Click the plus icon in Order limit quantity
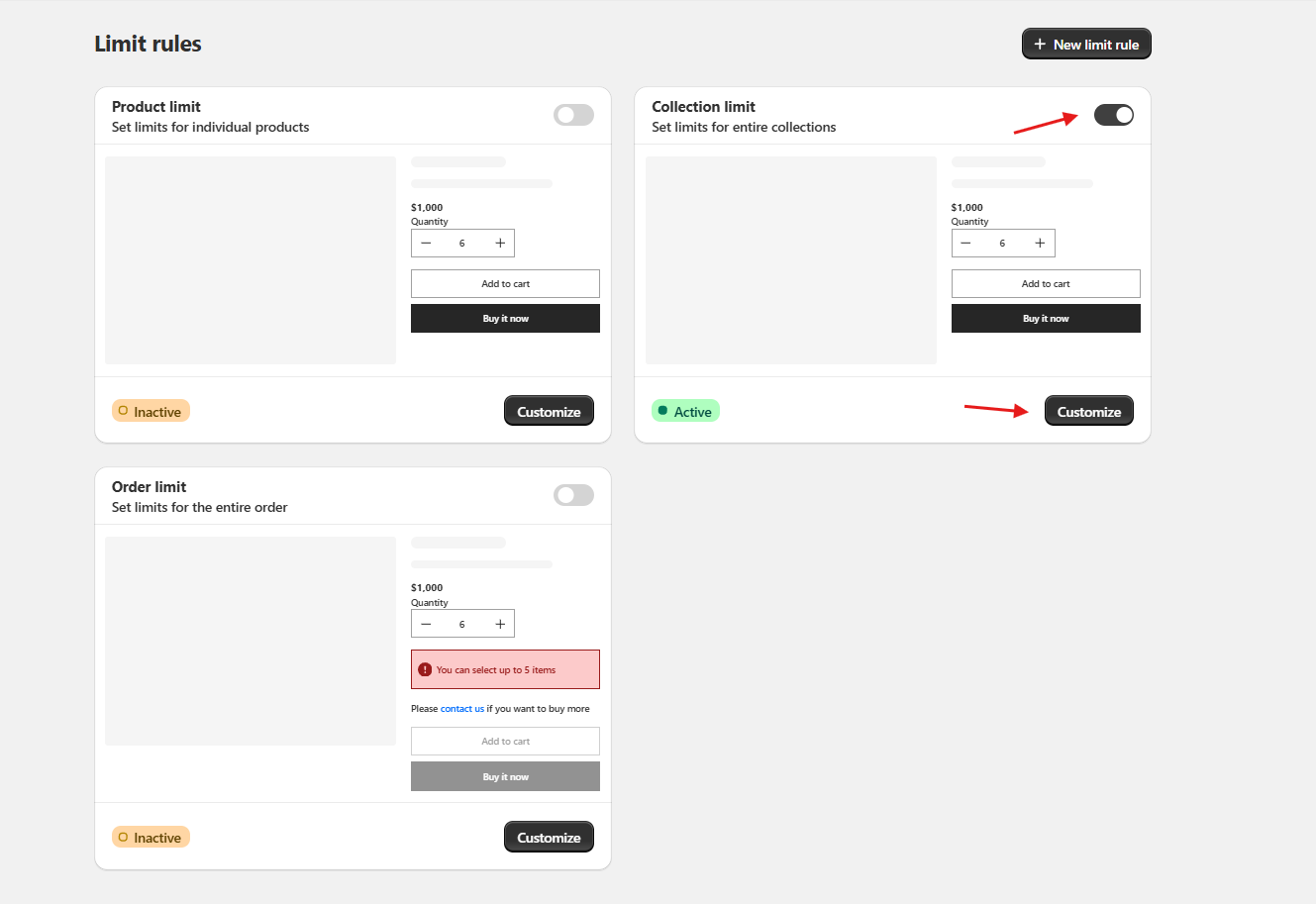This screenshot has height=904, width=1316. pyautogui.click(x=500, y=624)
